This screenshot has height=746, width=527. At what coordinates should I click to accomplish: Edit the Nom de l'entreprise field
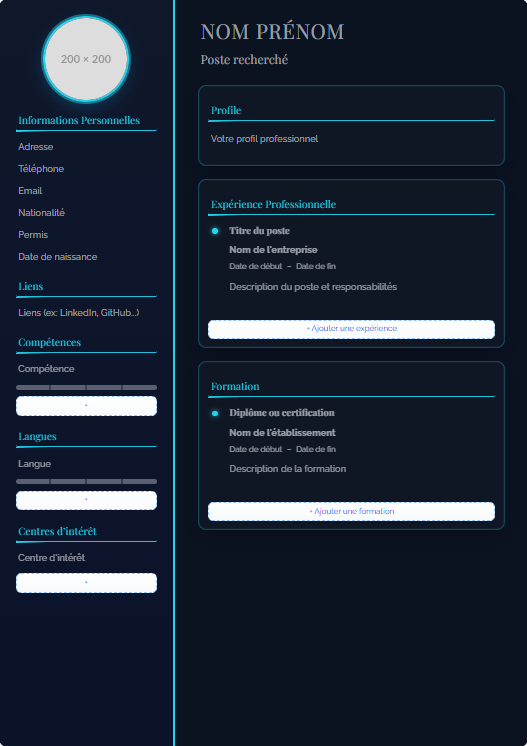click(273, 249)
